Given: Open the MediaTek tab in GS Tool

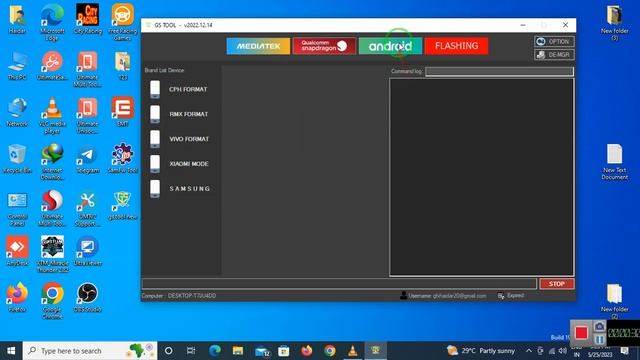Looking at the screenshot, I should 258,46.
